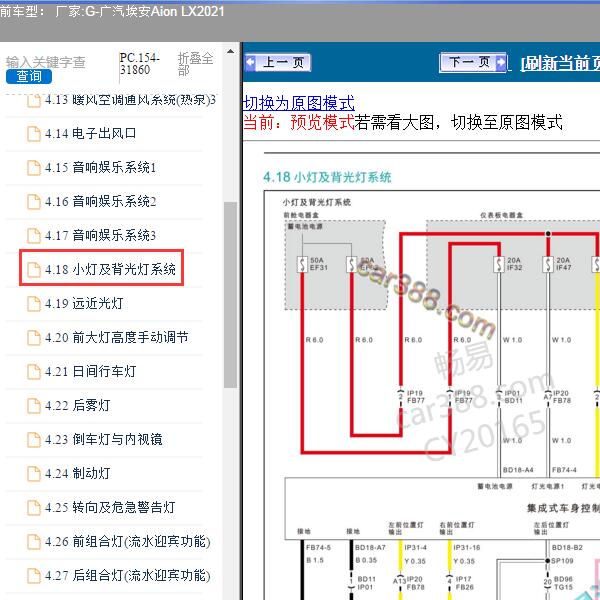Click document icon beside 4.25 转向及危急警告灯

pyautogui.click(x=34, y=508)
